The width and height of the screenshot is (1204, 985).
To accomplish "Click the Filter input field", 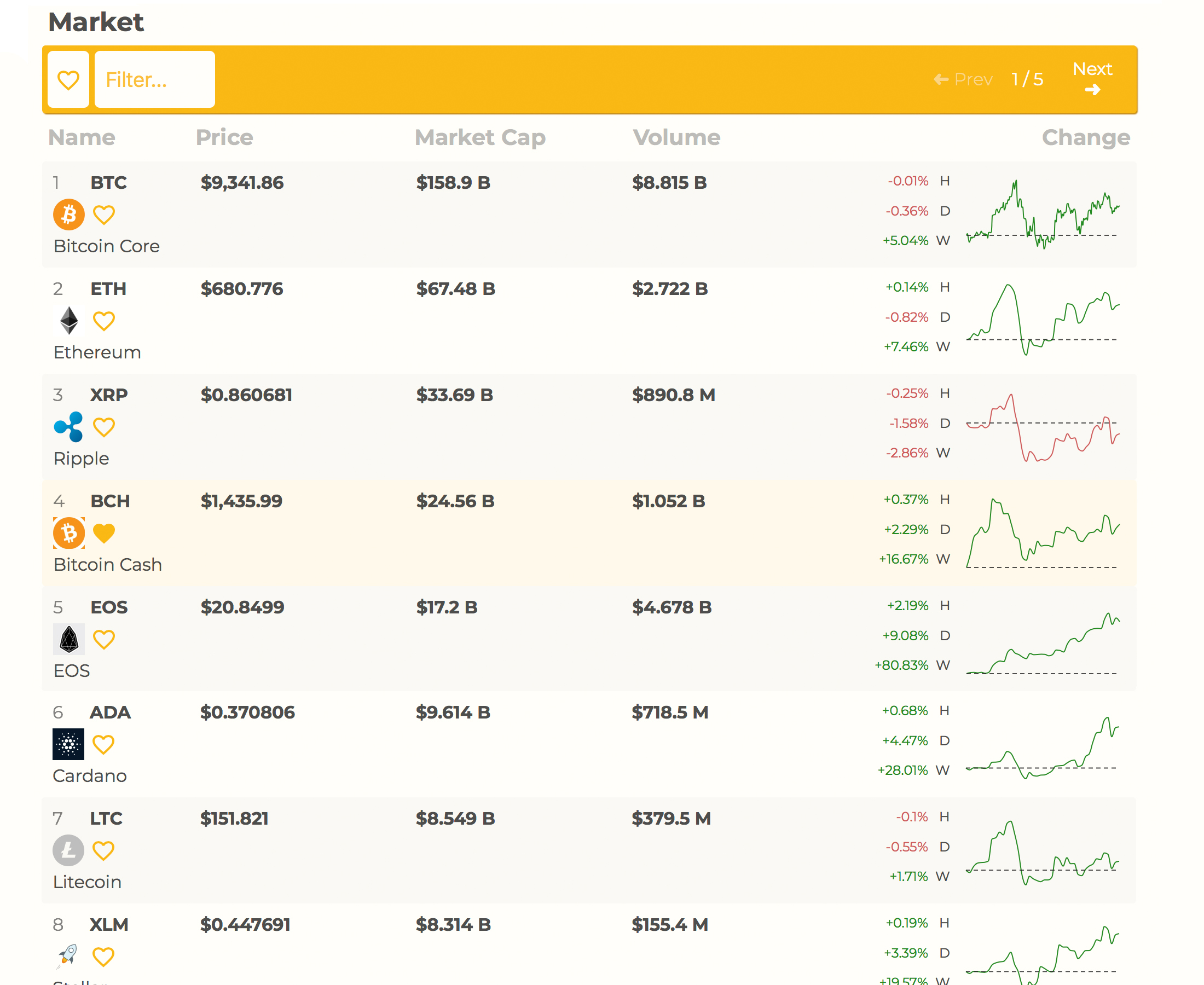I will pyautogui.click(x=154, y=79).
